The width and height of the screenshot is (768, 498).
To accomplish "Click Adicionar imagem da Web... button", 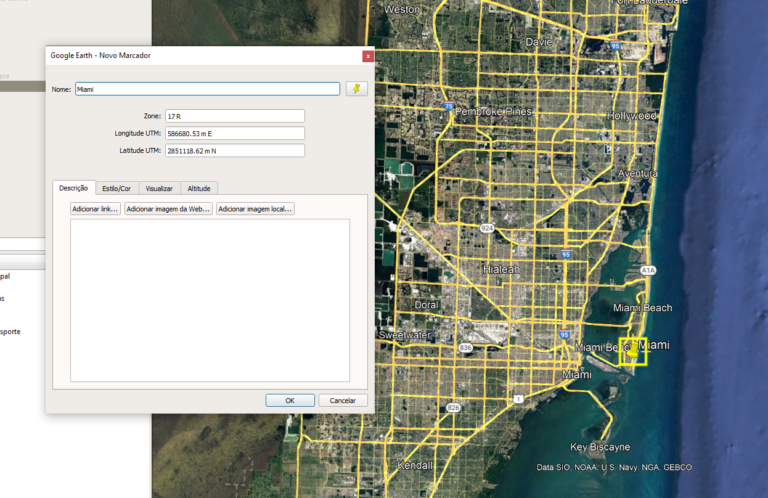I will click(168, 209).
